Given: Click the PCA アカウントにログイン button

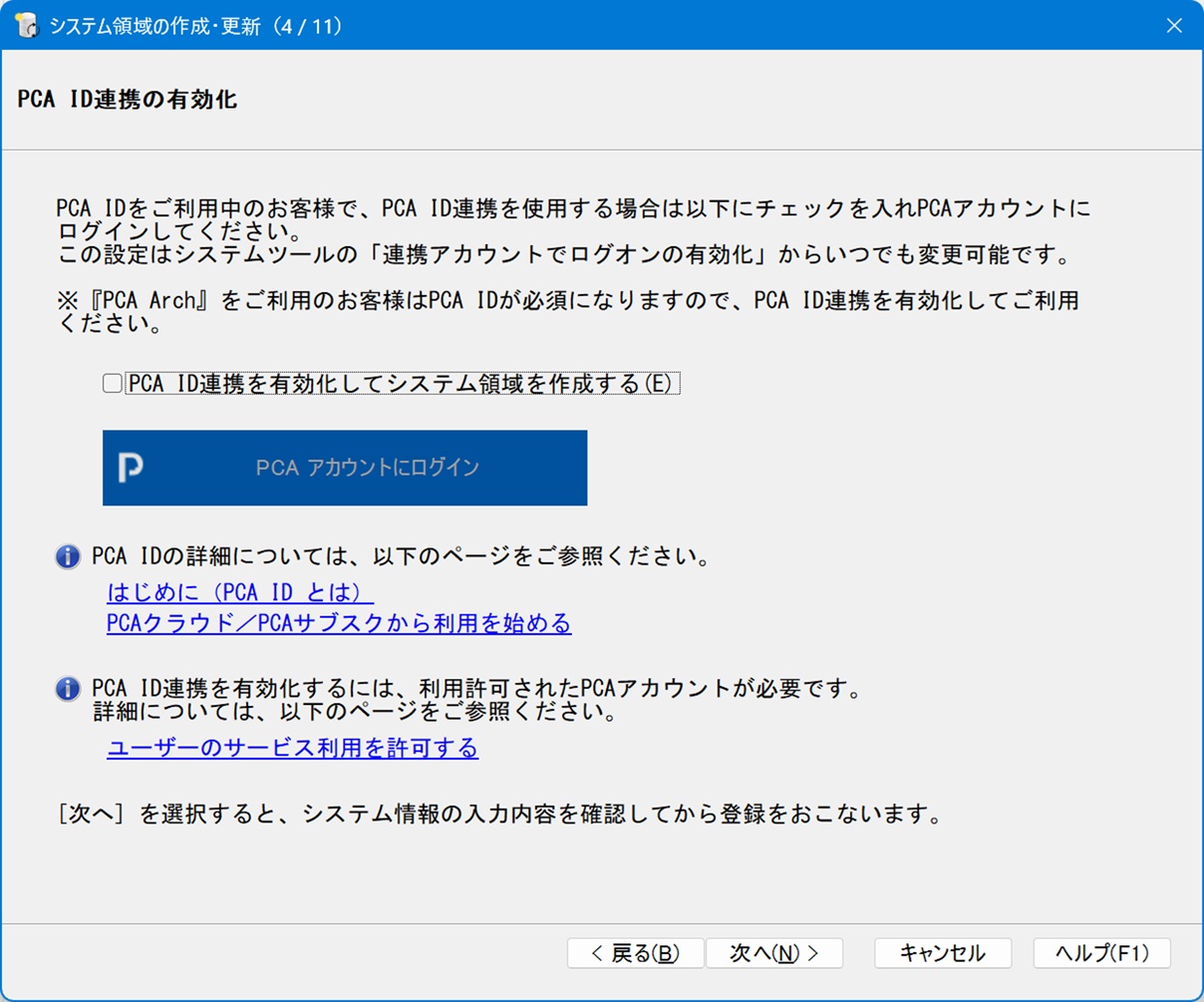Looking at the screenshot, I should click(x=345, y=468).
